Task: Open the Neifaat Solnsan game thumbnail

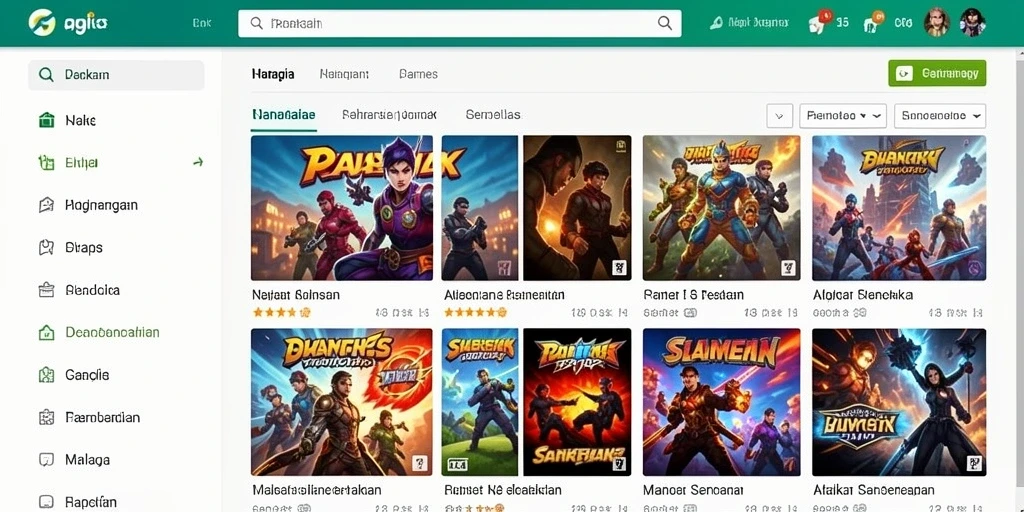Action: tap(342, 208)
